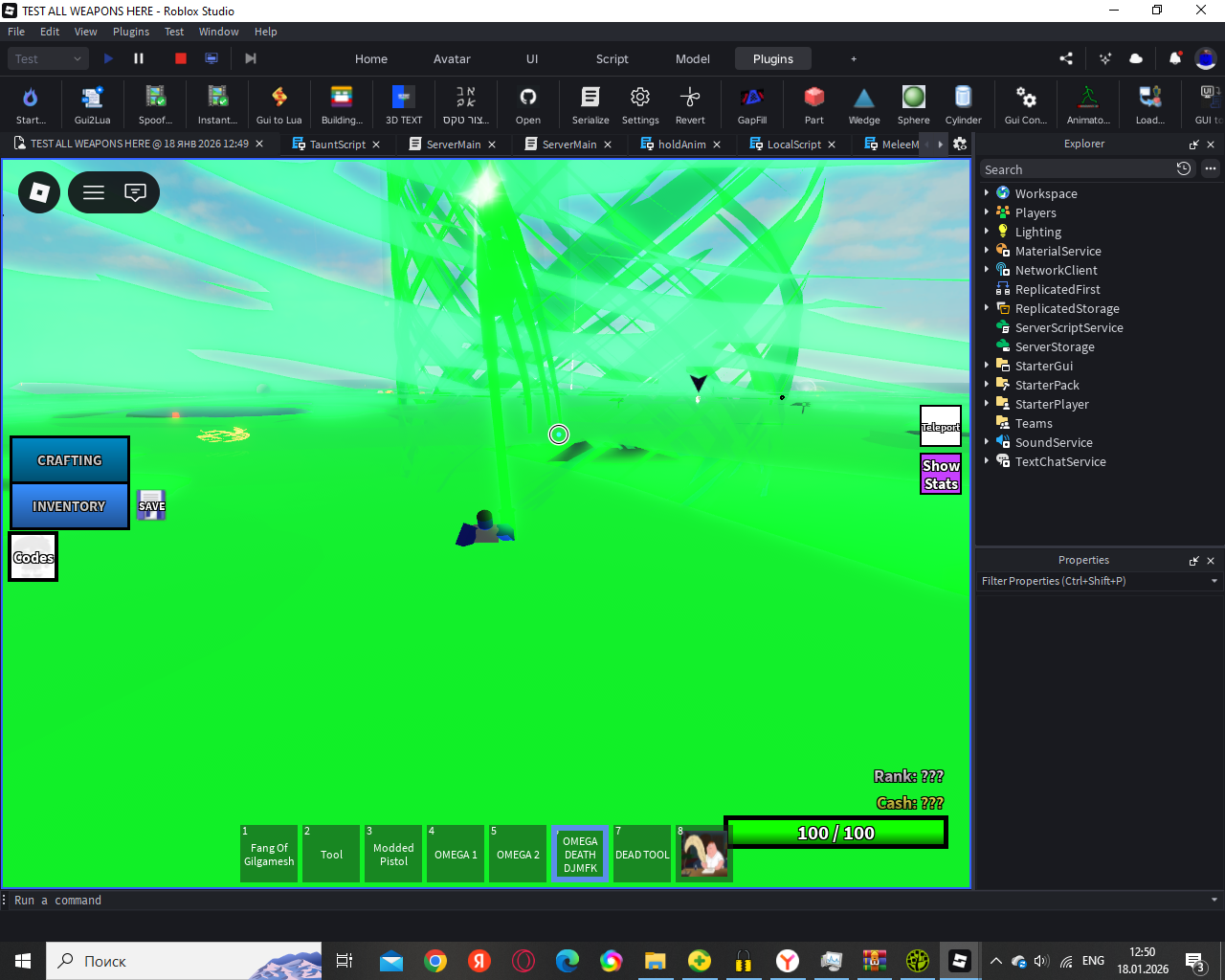1225x980 pixels.
Task: Click the Revert plugin icon
Action: click(x=690, y=104)
